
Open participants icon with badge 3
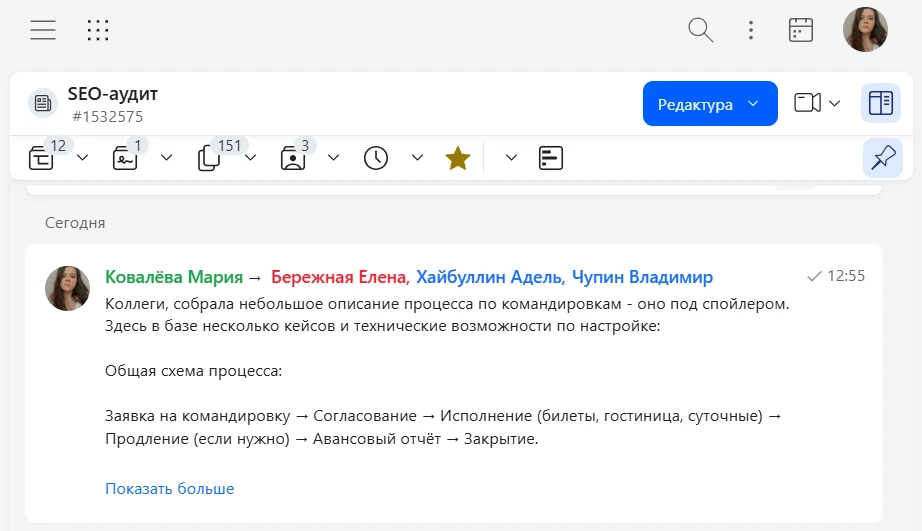[292, 158]
